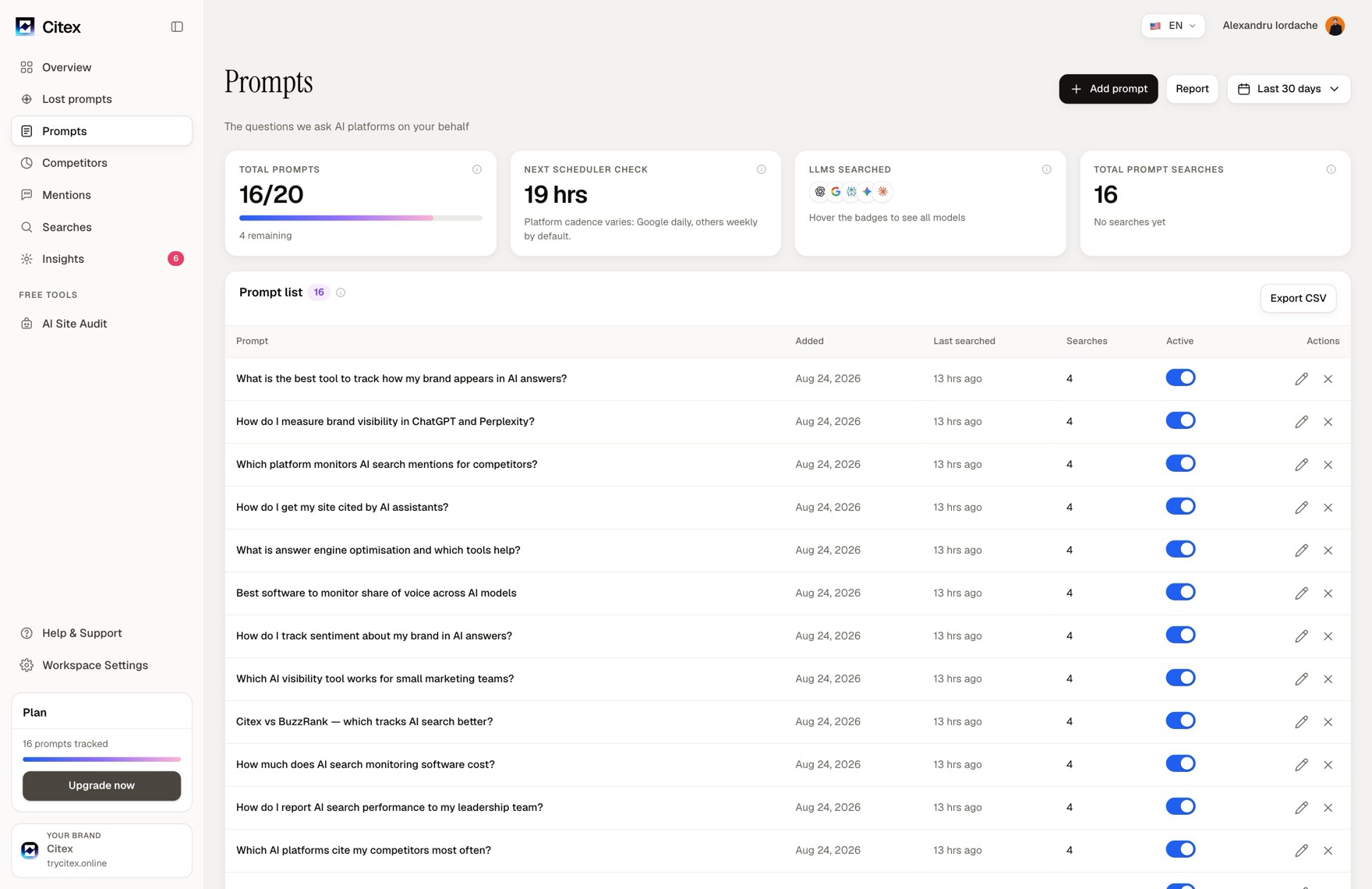This screenshot has width=1372, height=889.
Task: Open the Report button
Action: pyautogui.click(x=1192, y=89)
